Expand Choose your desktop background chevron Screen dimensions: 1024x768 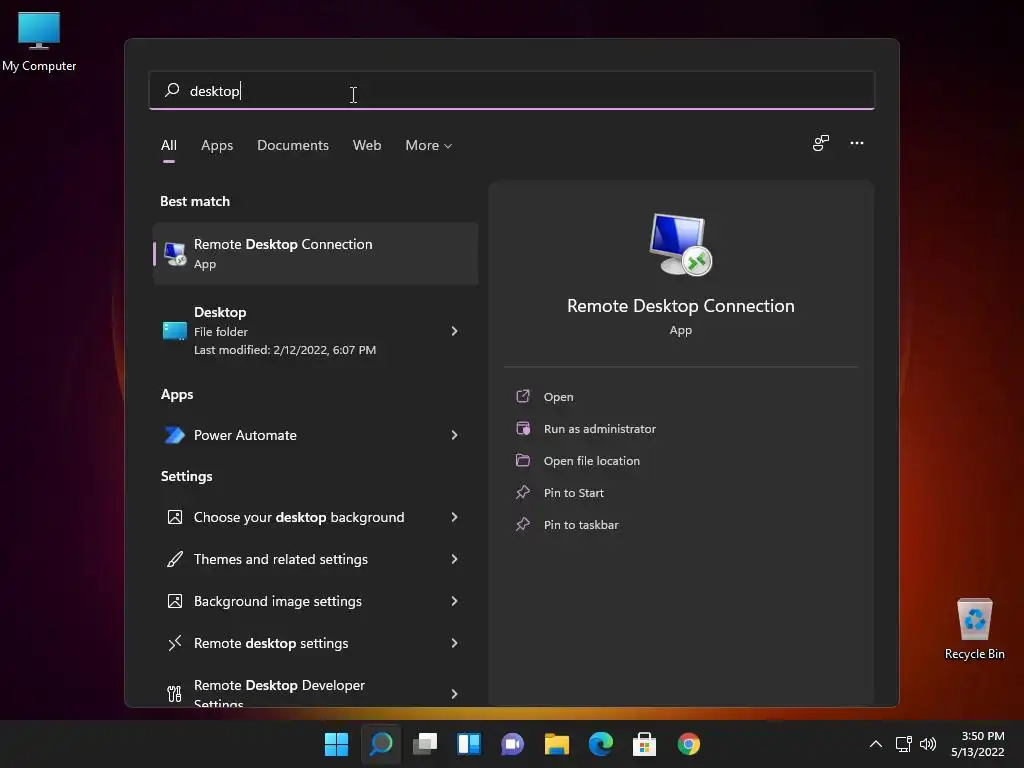pyautogui.click(x=455, y=517)
